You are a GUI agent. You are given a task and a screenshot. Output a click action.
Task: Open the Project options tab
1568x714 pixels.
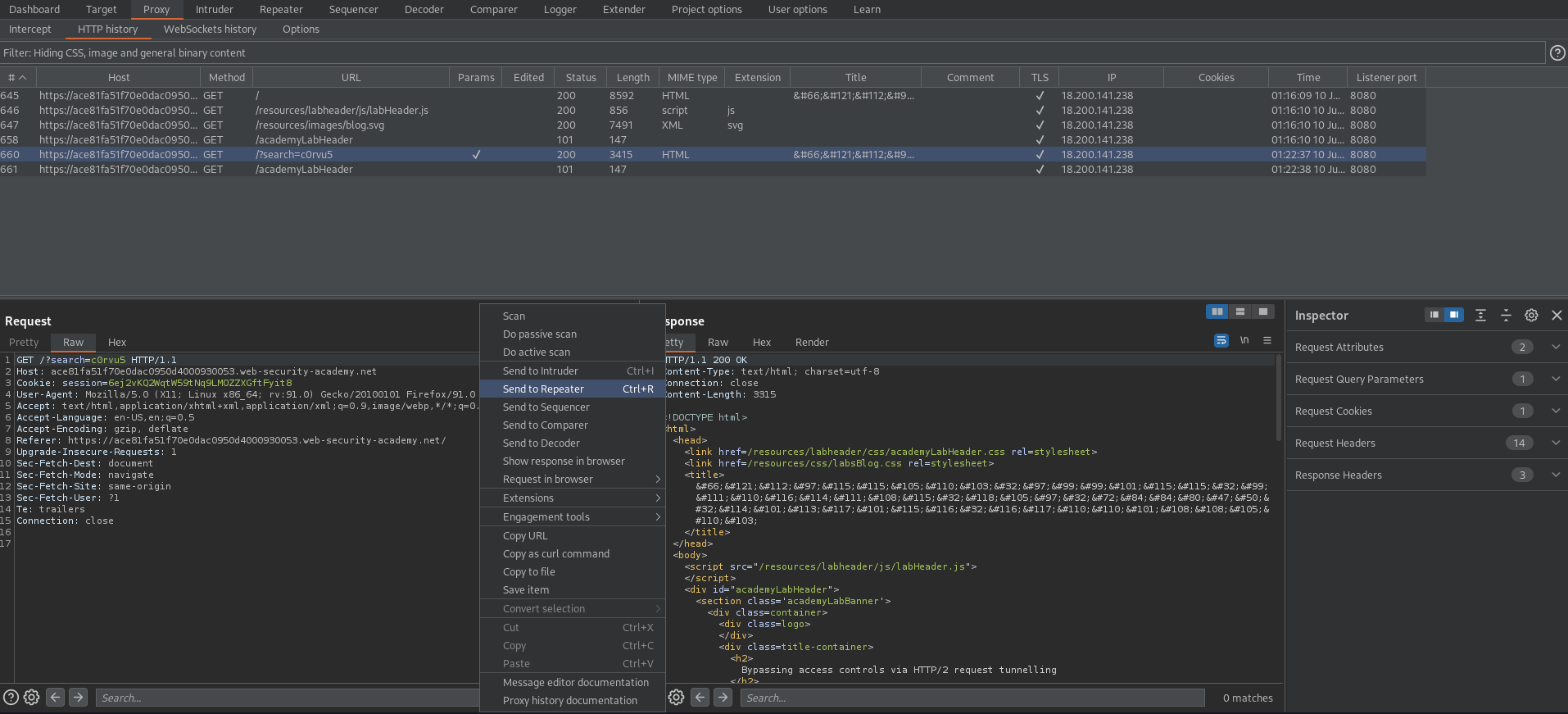click(x=706, y=10)
